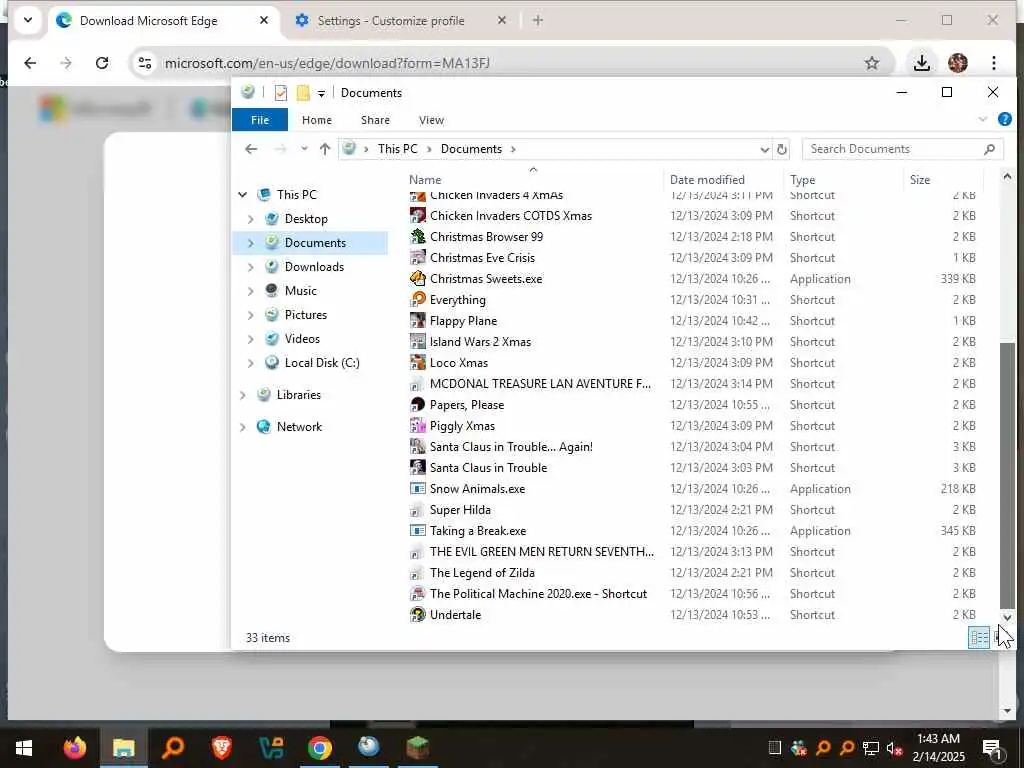Expand the Downloads tree node
The width and height of the screenshot is (1024, 768).
(251, 267)
